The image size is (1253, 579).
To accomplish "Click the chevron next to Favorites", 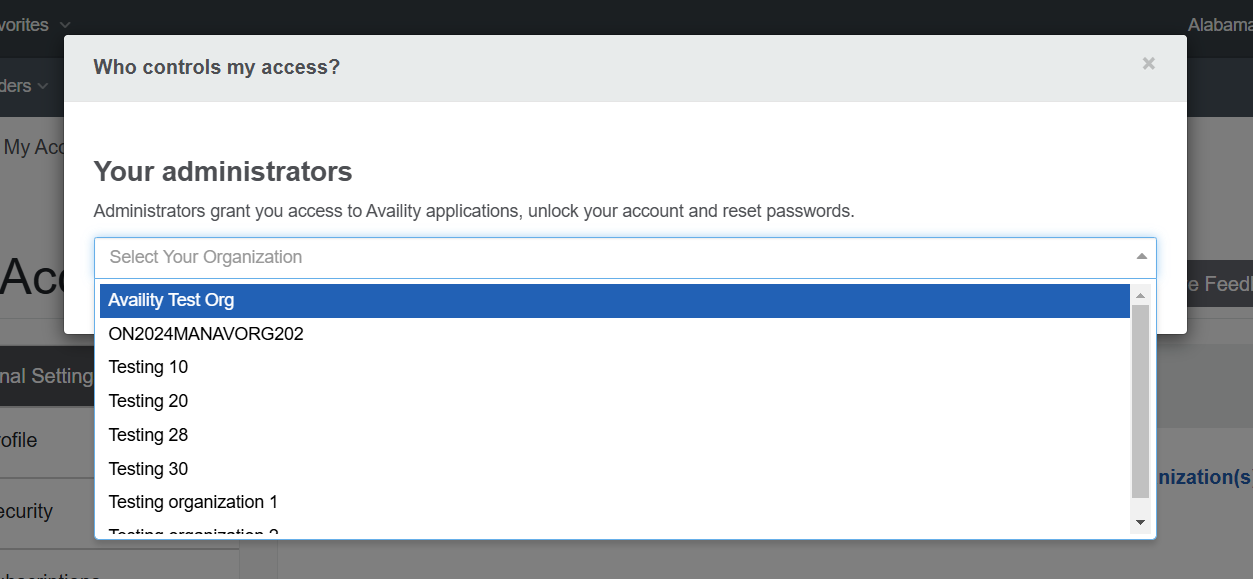I will tap(63, 24).
